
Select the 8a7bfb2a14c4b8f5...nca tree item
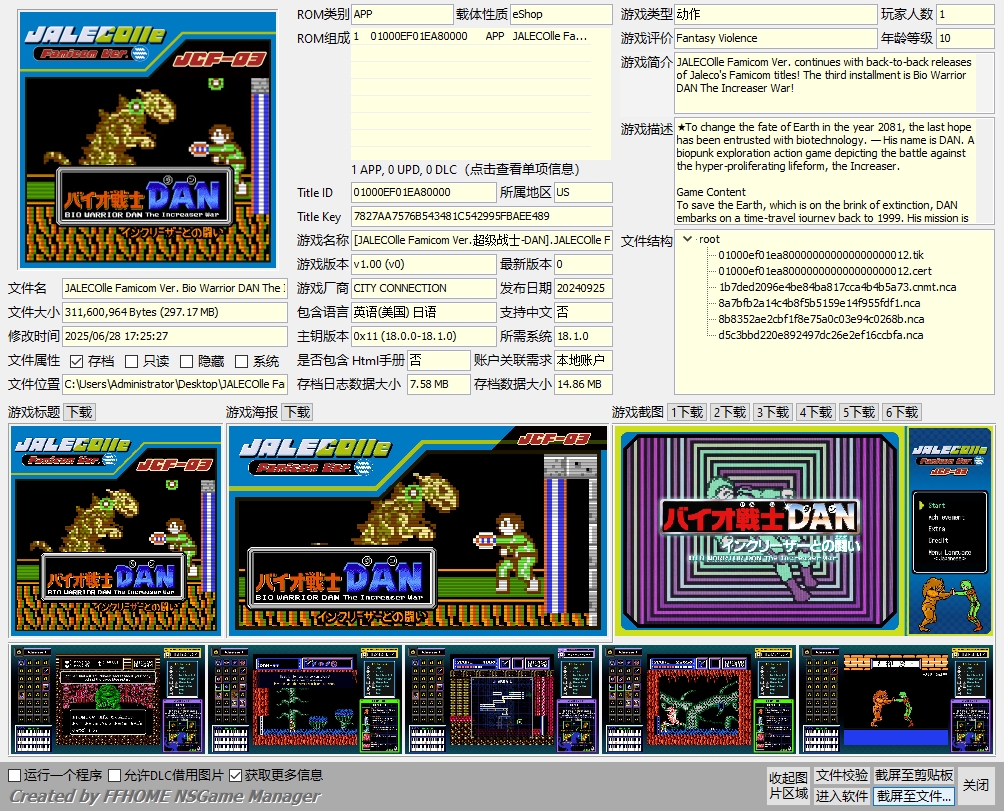point(819,303)
